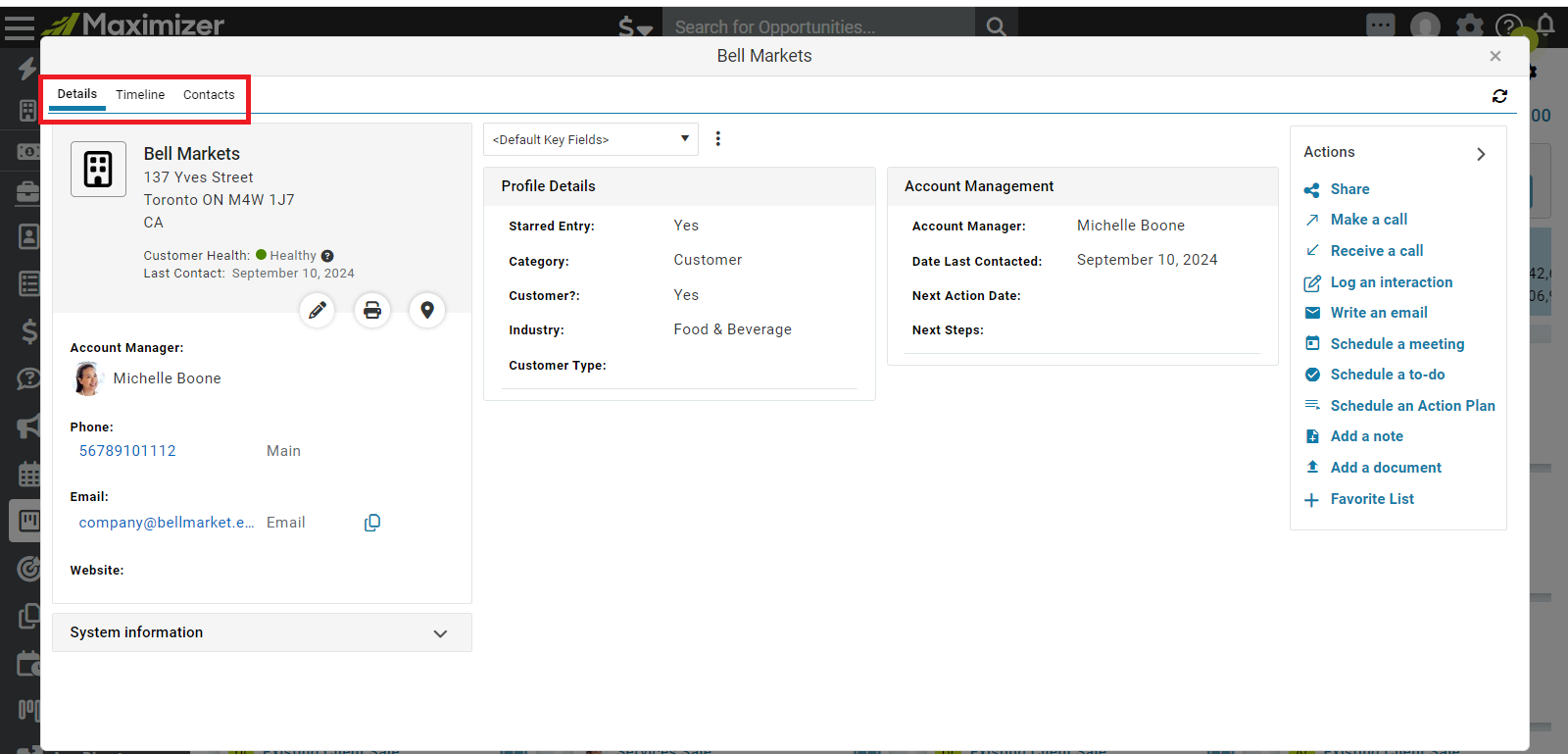This screenshot has height=754, width=1568.
Task: Click the Action Plan list icon
Action: coord(1312,405)
